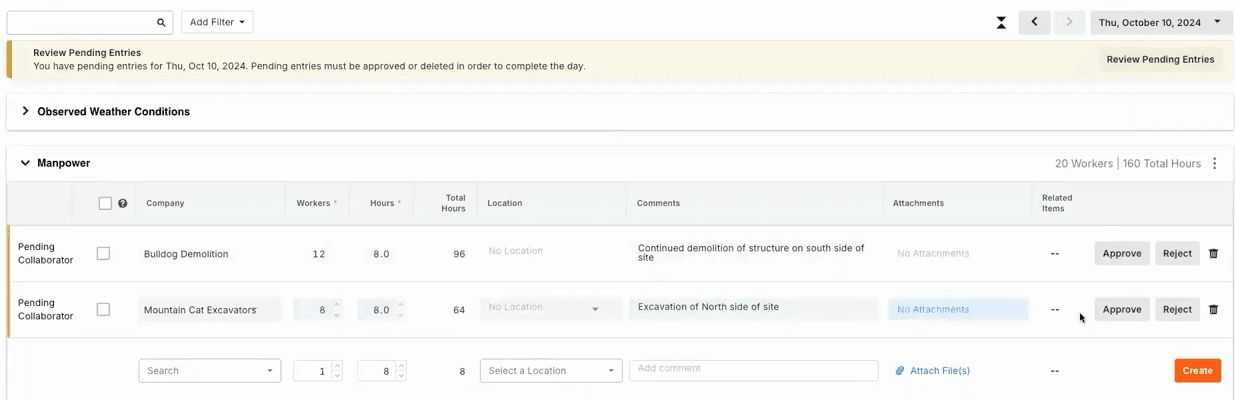
Task: Click Bulldog Demolition company name
Action: (186, 254)
